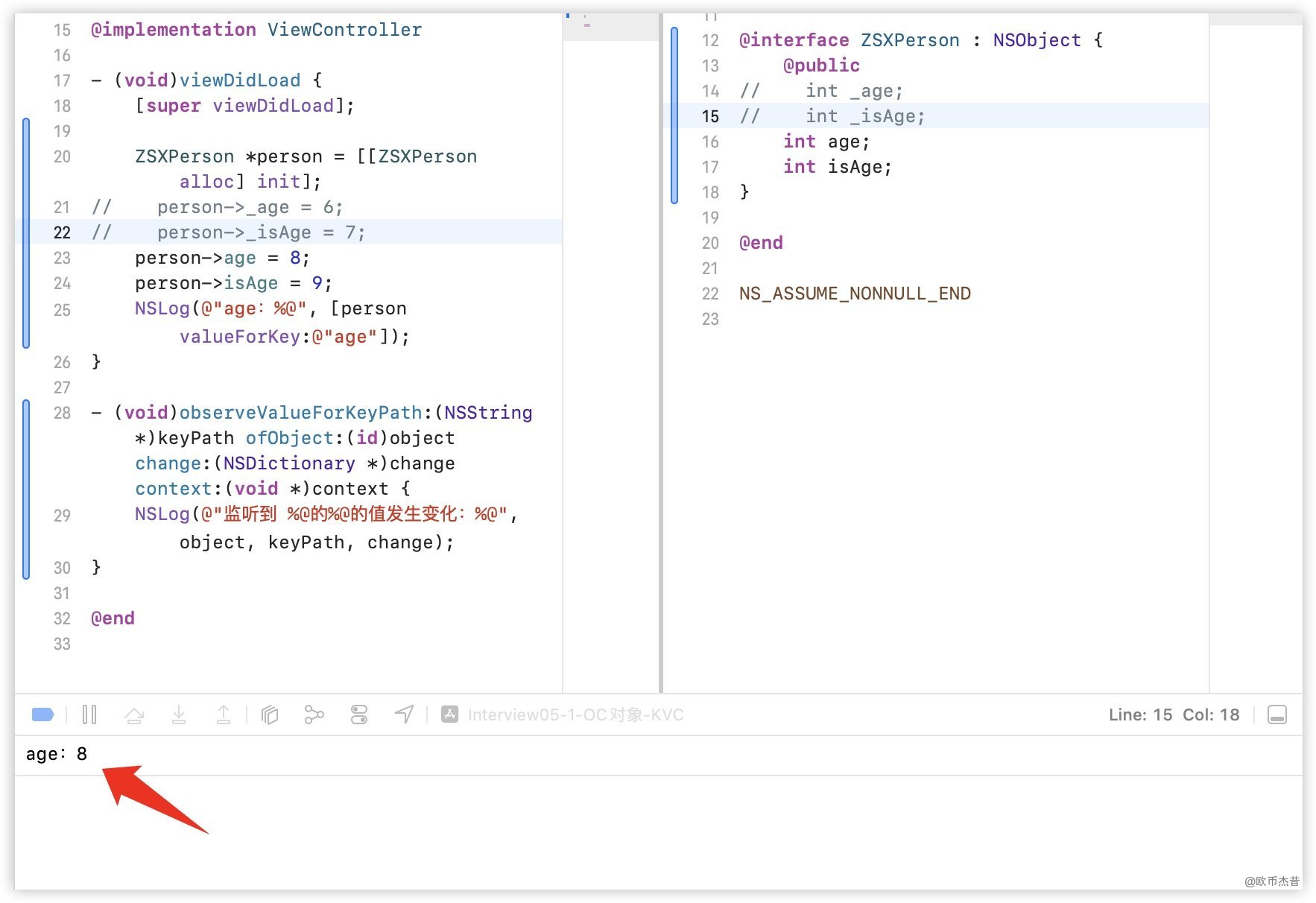
Task: Click the Line: 15 Col: 18 indicator
Action: (x=1174, y=715)
